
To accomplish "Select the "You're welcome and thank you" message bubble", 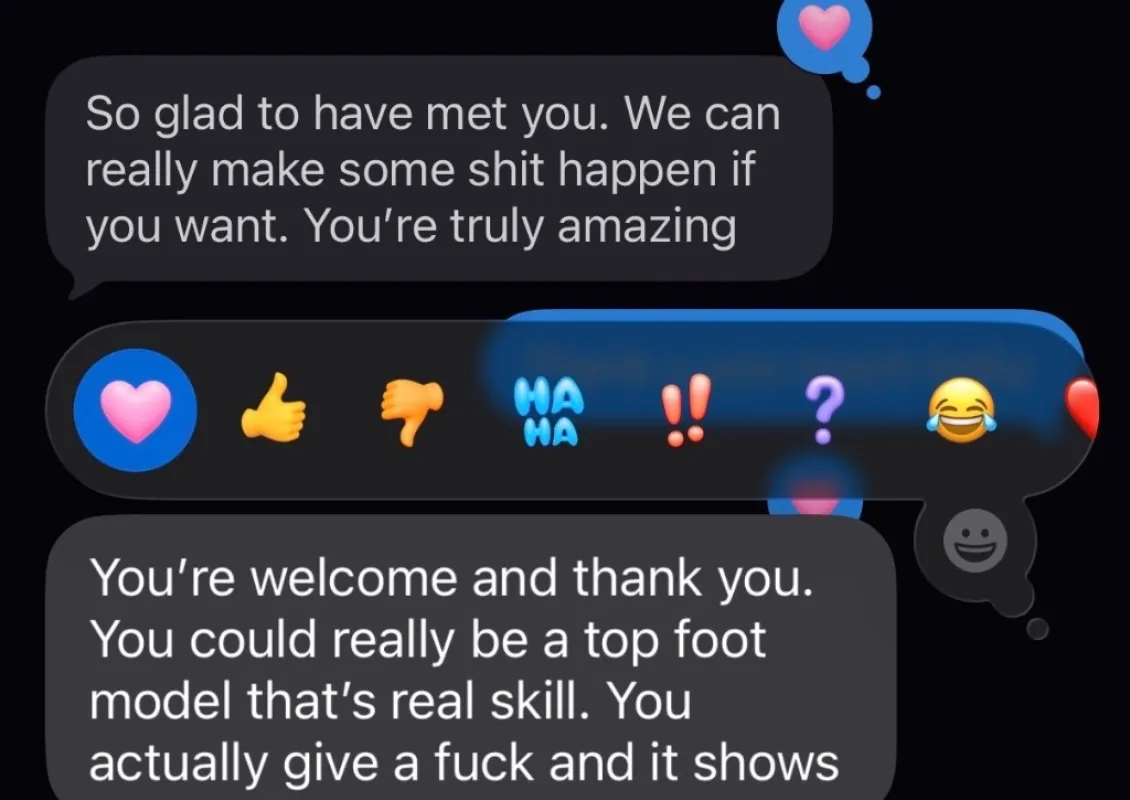I will click(470, 657).
